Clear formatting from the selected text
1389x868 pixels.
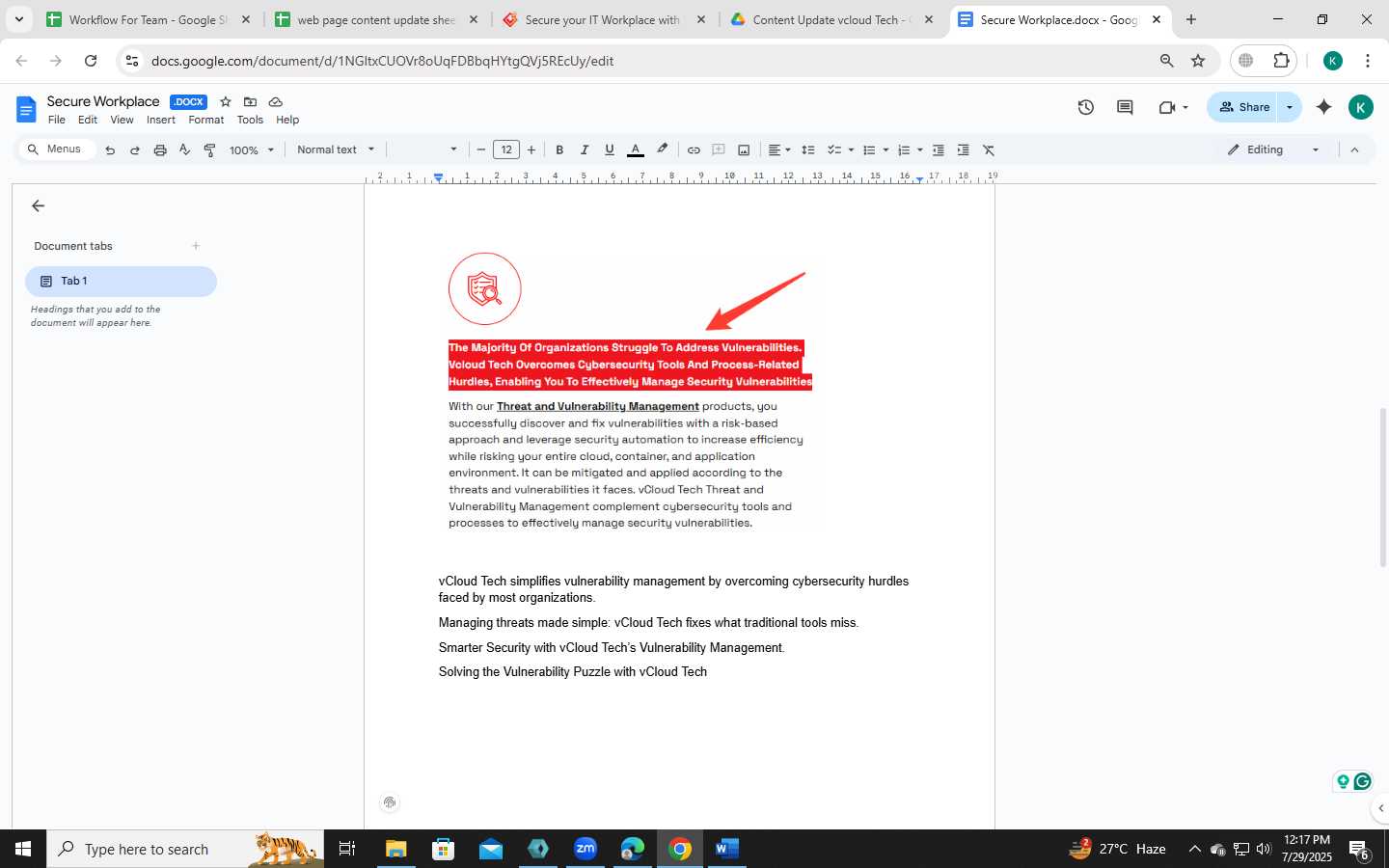click(989, 149)
